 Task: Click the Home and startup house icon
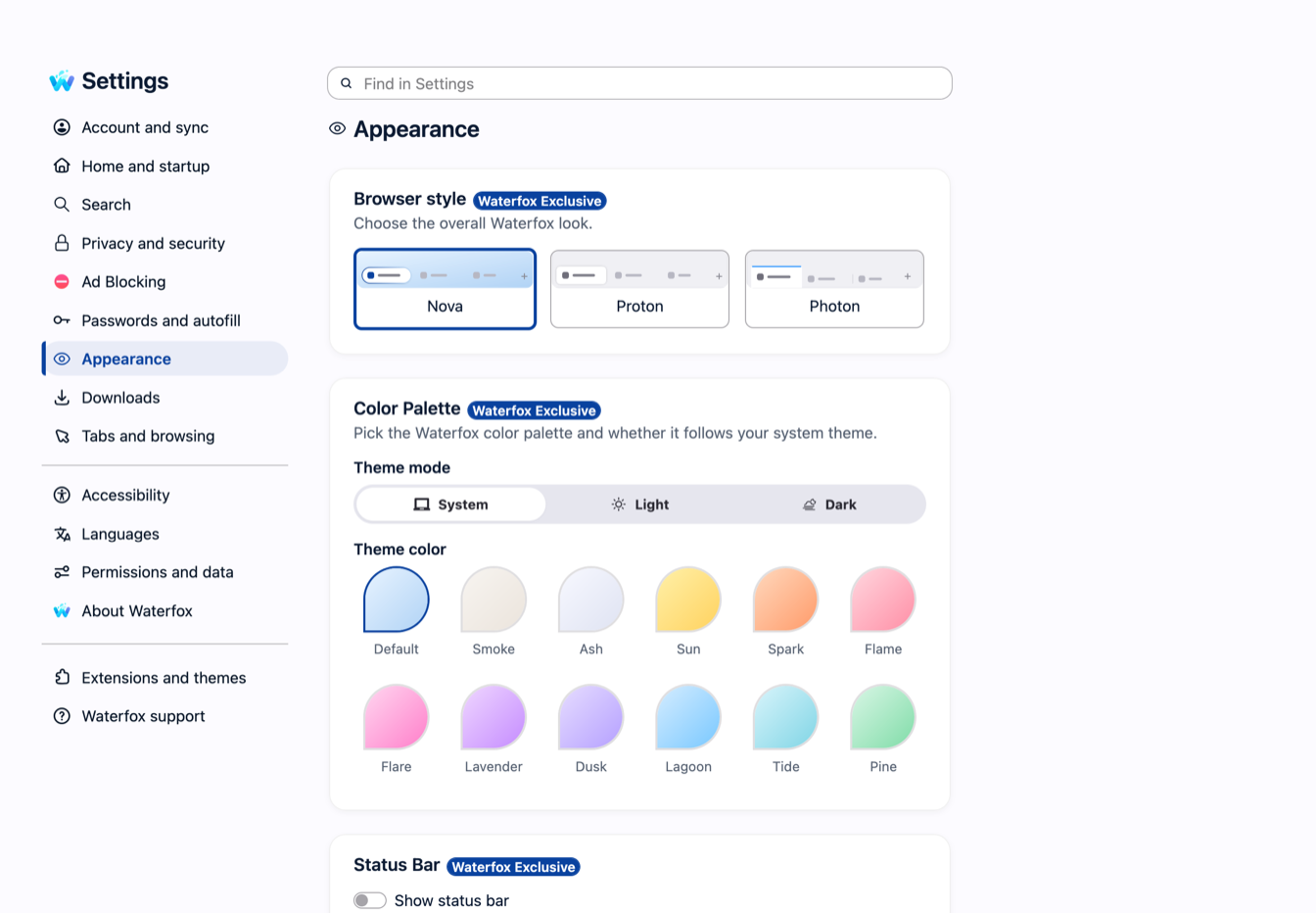coord(62,166)
